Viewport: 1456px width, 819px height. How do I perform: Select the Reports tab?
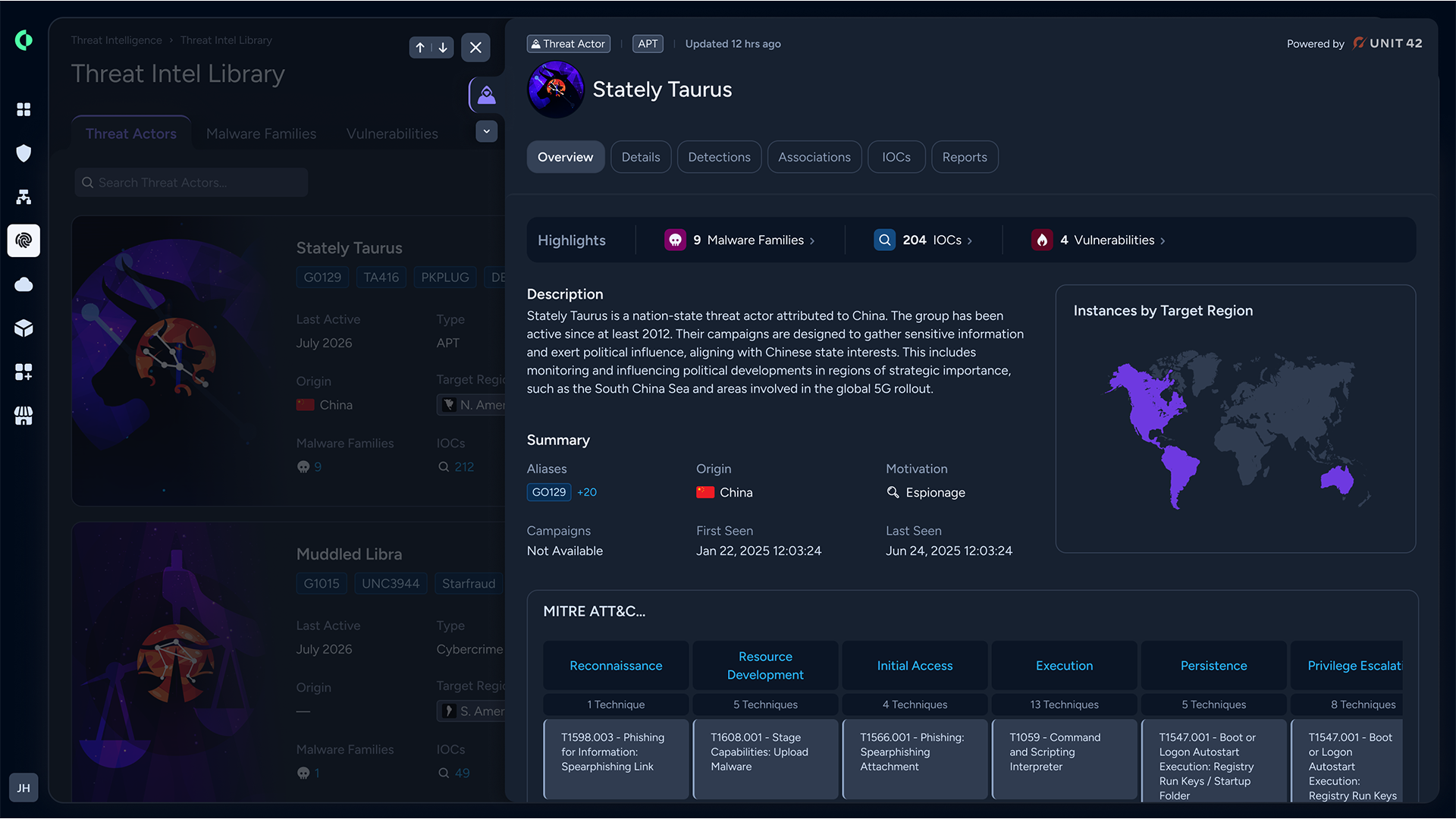[x=965, y=157]
